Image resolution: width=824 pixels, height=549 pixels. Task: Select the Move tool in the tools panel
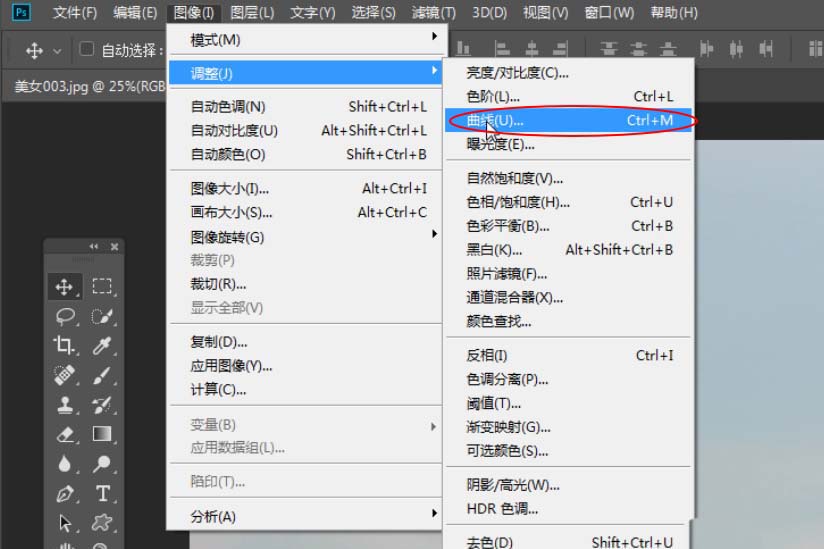65,287
